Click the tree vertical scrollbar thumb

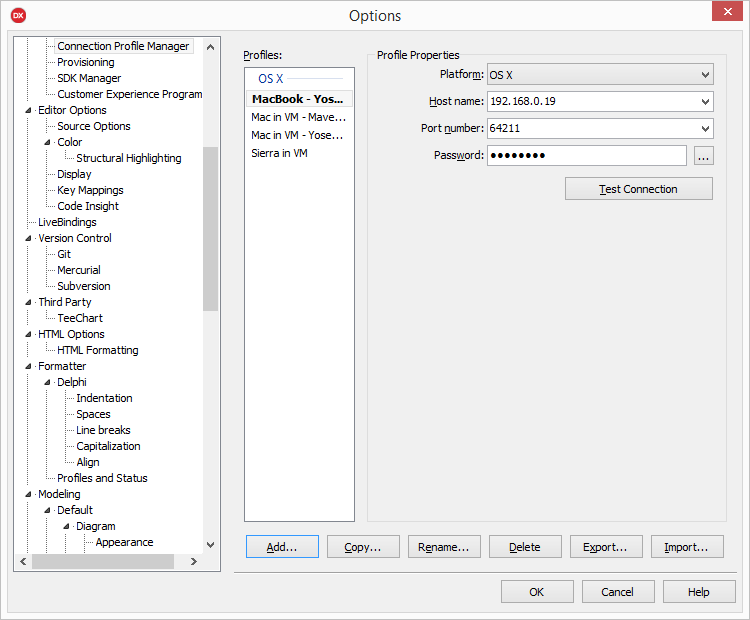(x=210, y=229)
